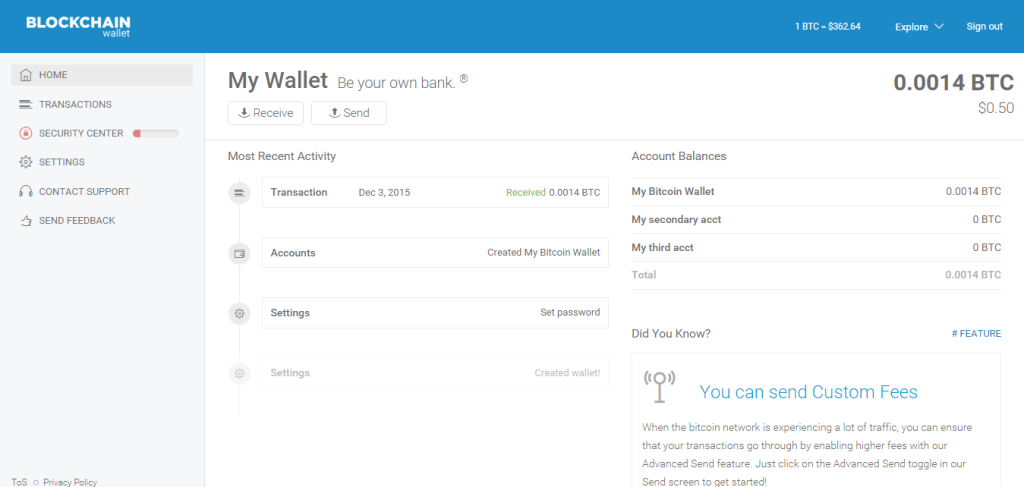The width and height of the screenshot is (1024, 487).
Task: Click the Security Center progress bar
Action: 155,133
